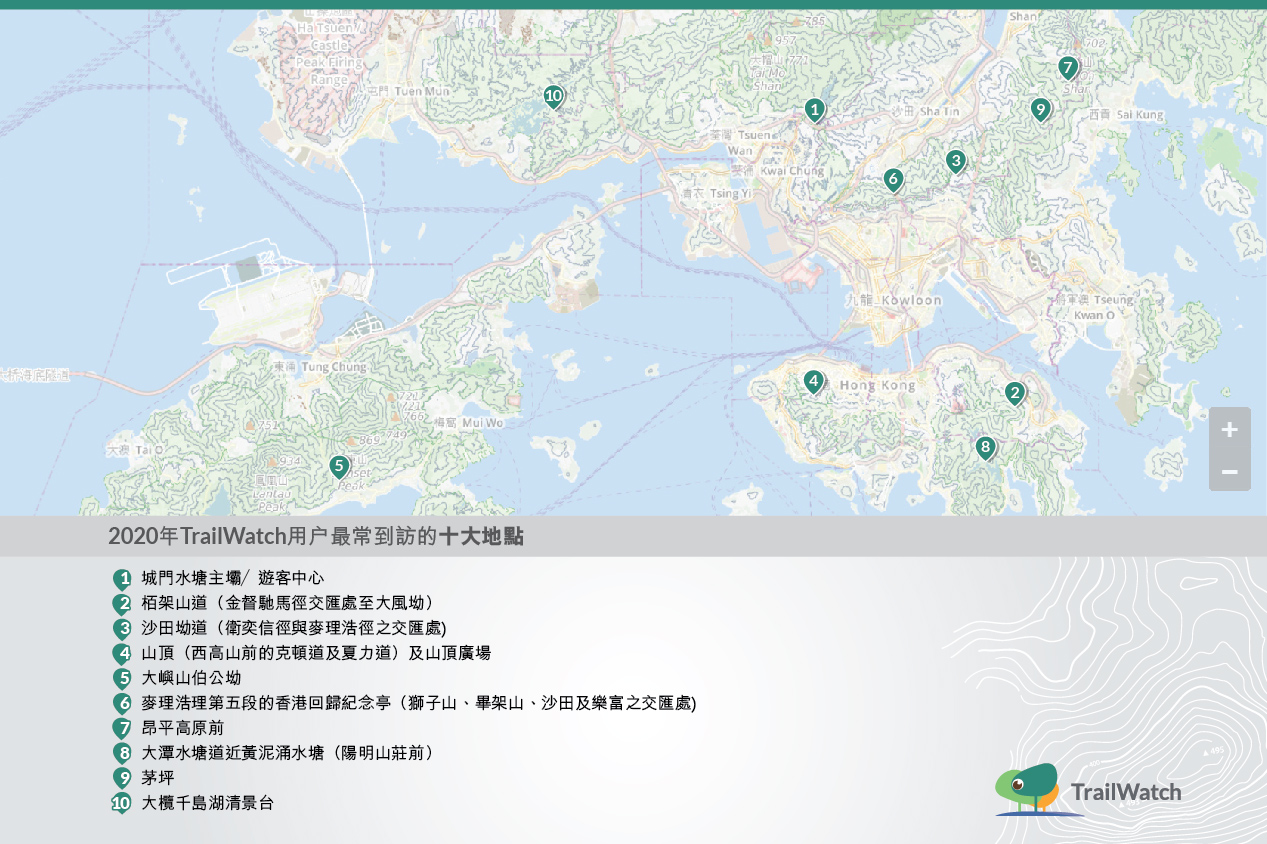Click map marker 5 on Lantau Island
Image resolution: width=1267 pixels, height=844 pixels.
(x=338, y=466)
